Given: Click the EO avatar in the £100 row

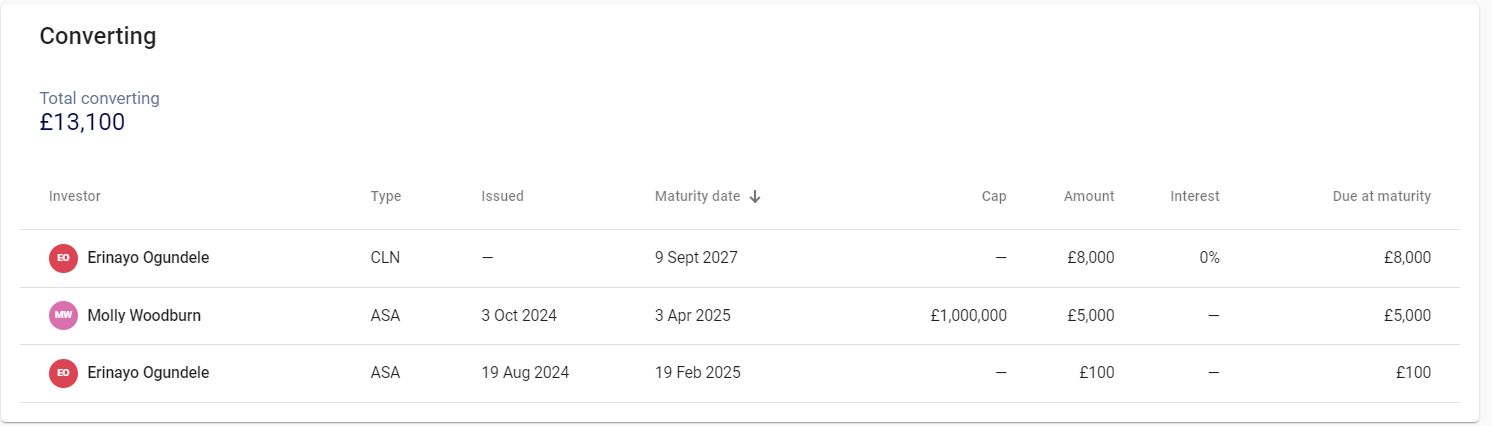Looking at the screenshot, I should tap(63, 373).
